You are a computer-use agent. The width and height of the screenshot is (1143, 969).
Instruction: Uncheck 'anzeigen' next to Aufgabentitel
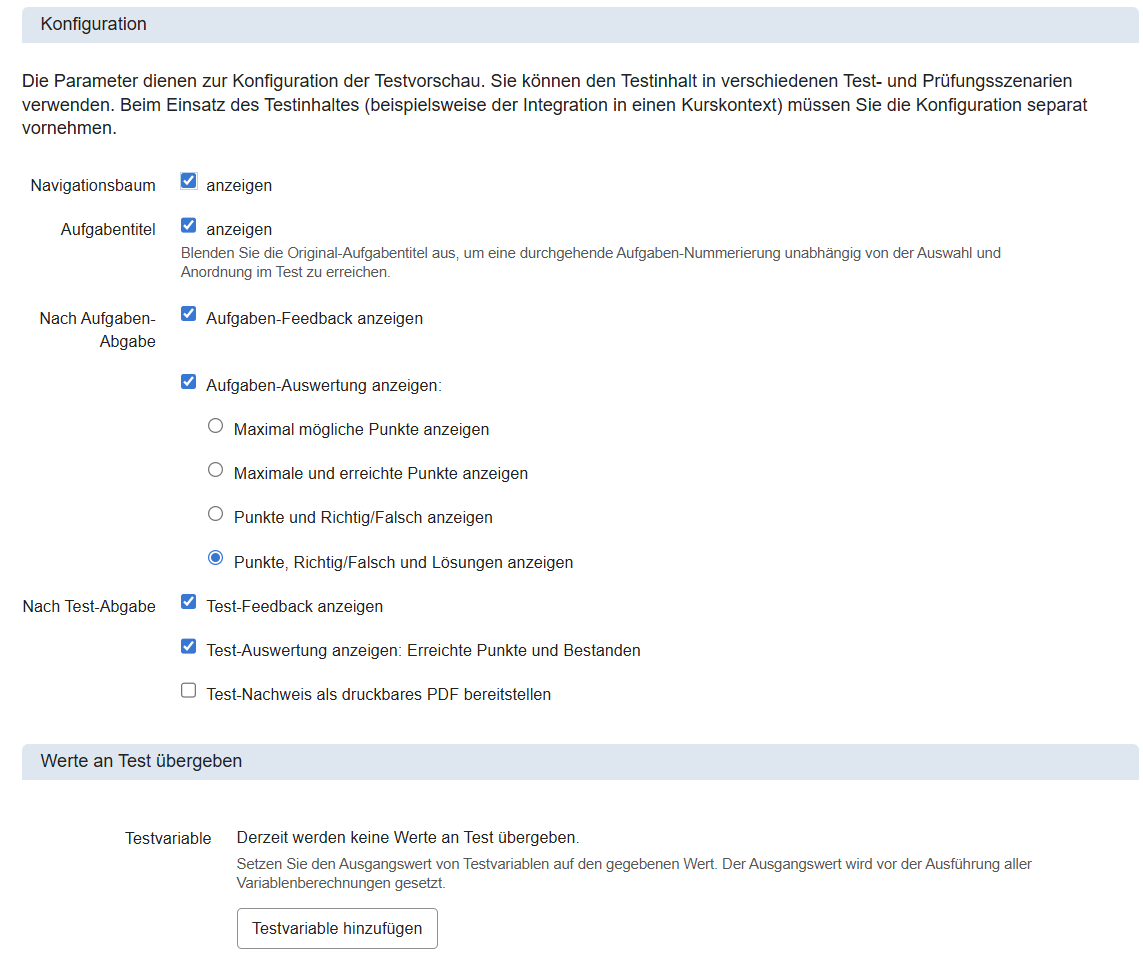click(x=188, y=225)
